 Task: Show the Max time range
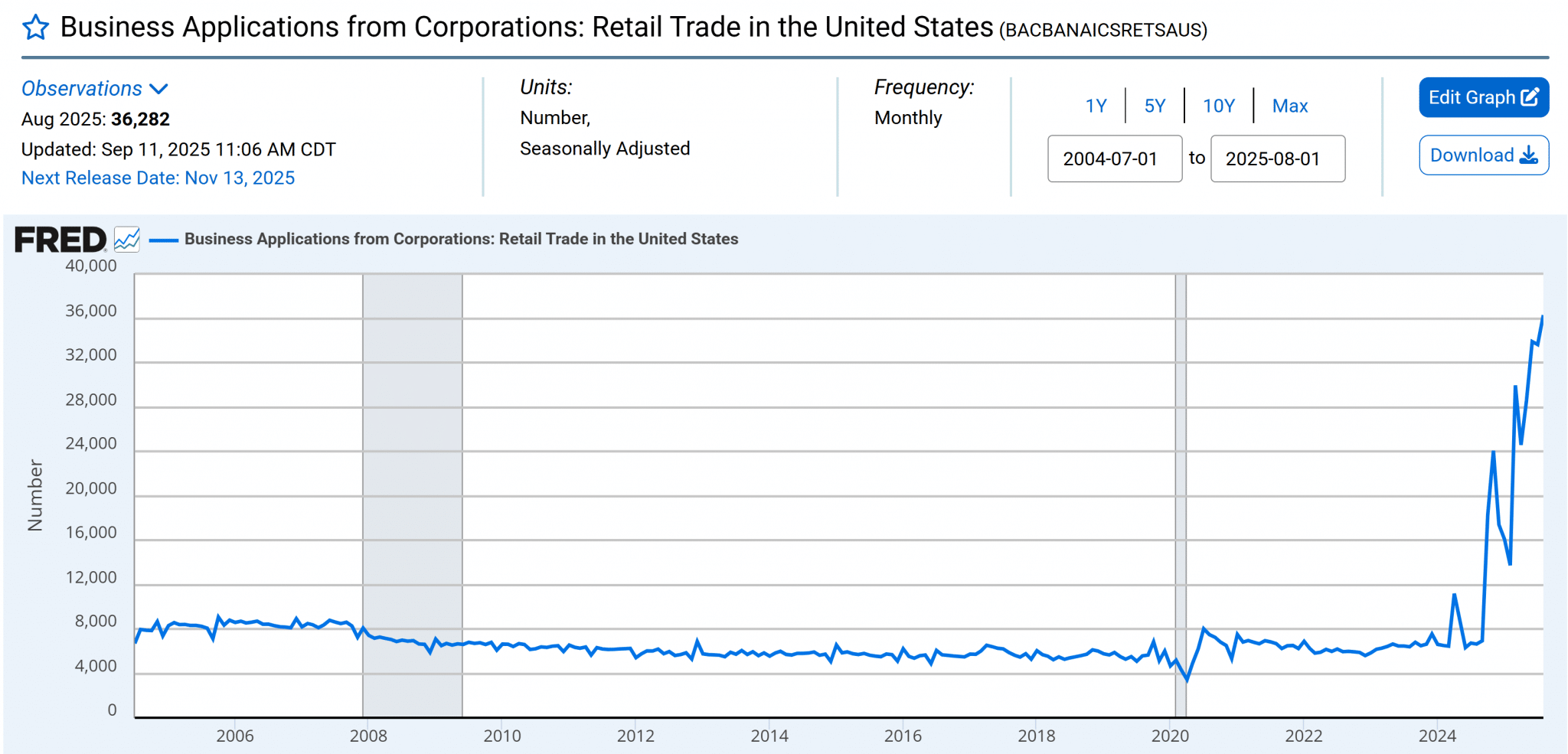1290,106
